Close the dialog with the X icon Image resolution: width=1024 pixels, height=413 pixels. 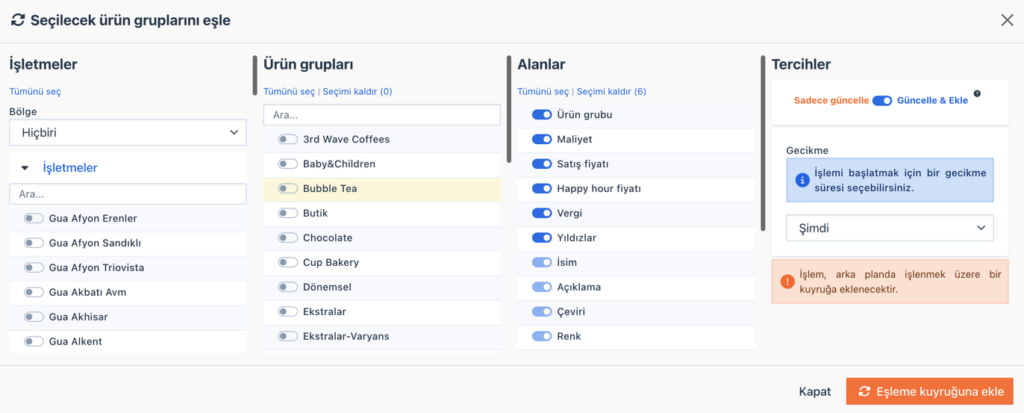[1006, 19]
